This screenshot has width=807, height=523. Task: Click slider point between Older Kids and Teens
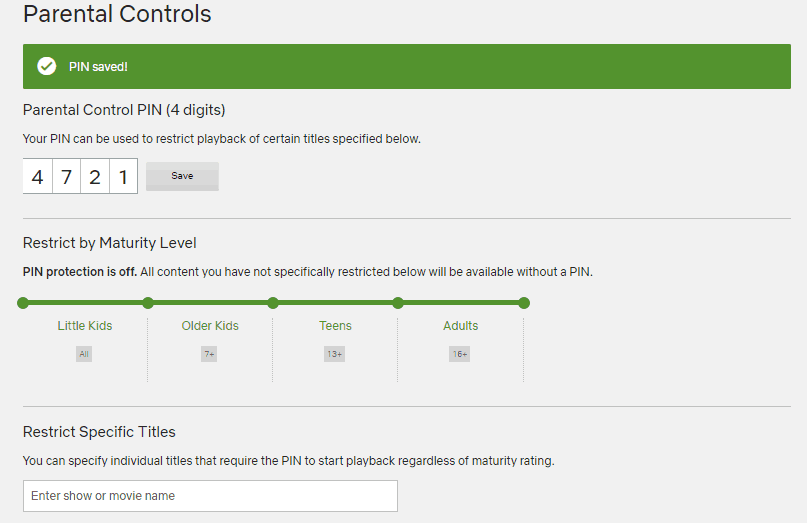pos(273,303)
